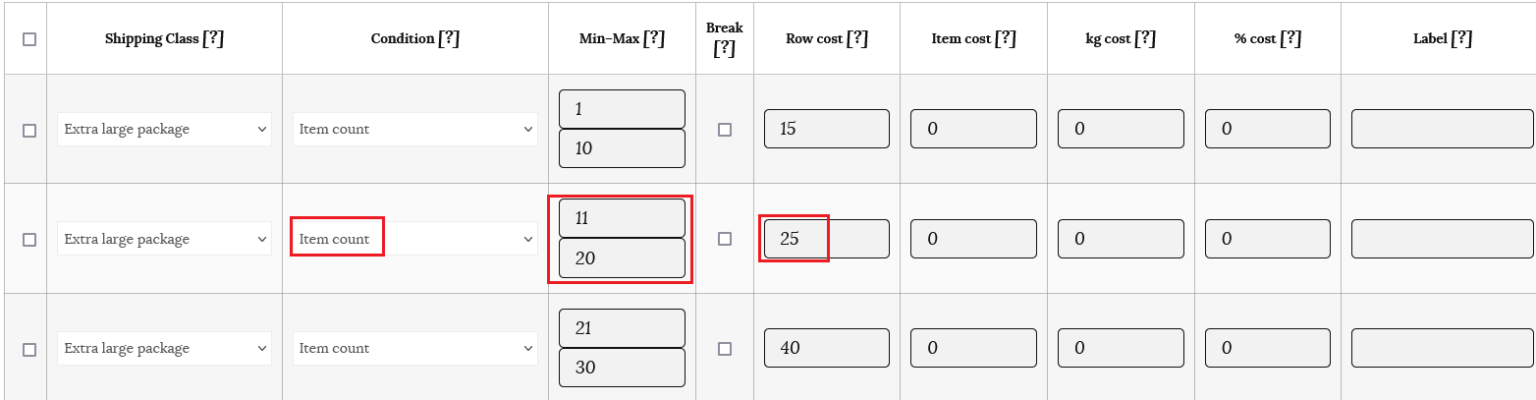This screenshot has width=1536, height=400.
Task: Open Shipping Class dropdown in first row
Action: pos(164,129)
